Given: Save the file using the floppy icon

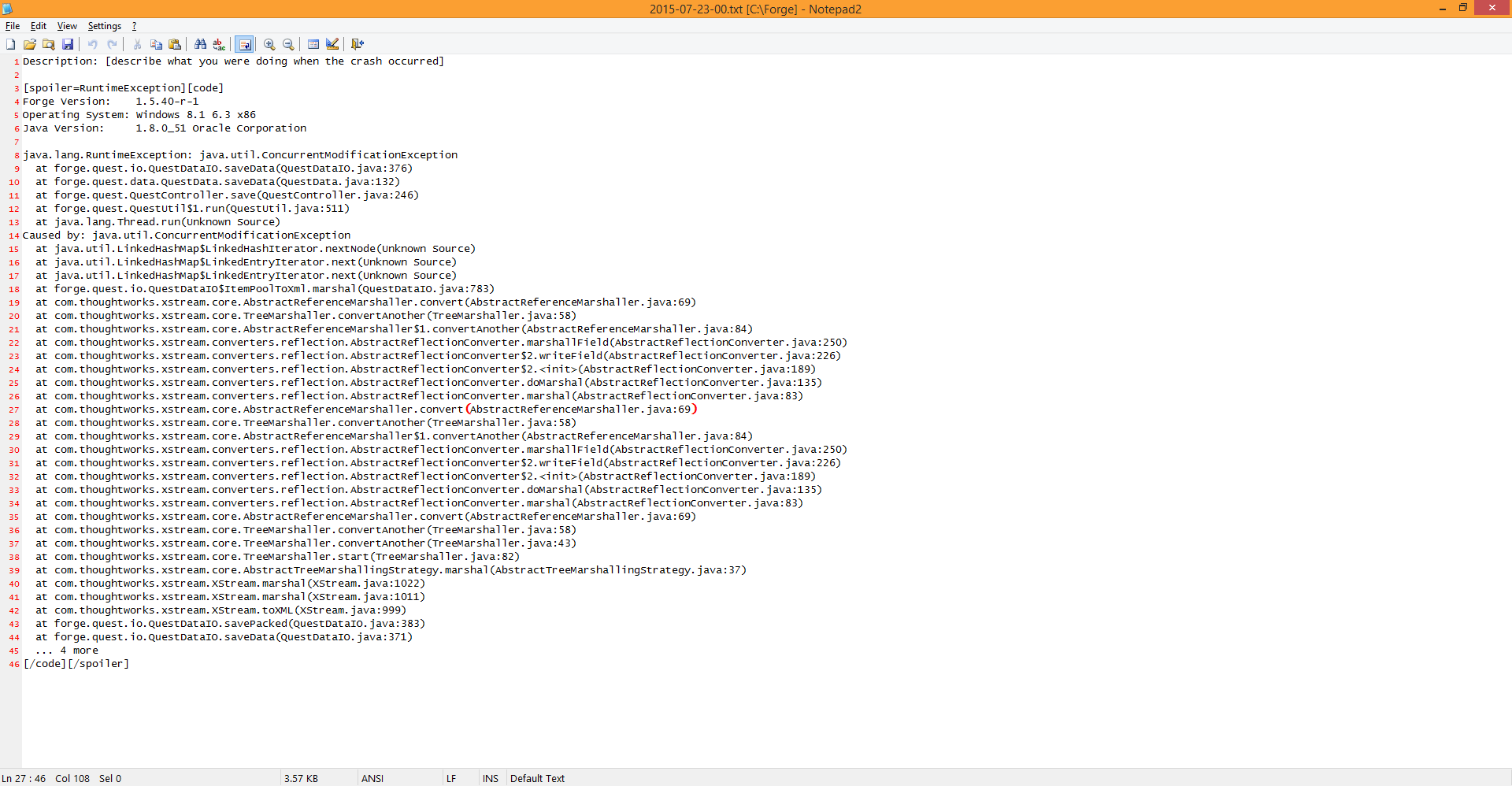Looking at the screenshot, I should pos(68,44).
